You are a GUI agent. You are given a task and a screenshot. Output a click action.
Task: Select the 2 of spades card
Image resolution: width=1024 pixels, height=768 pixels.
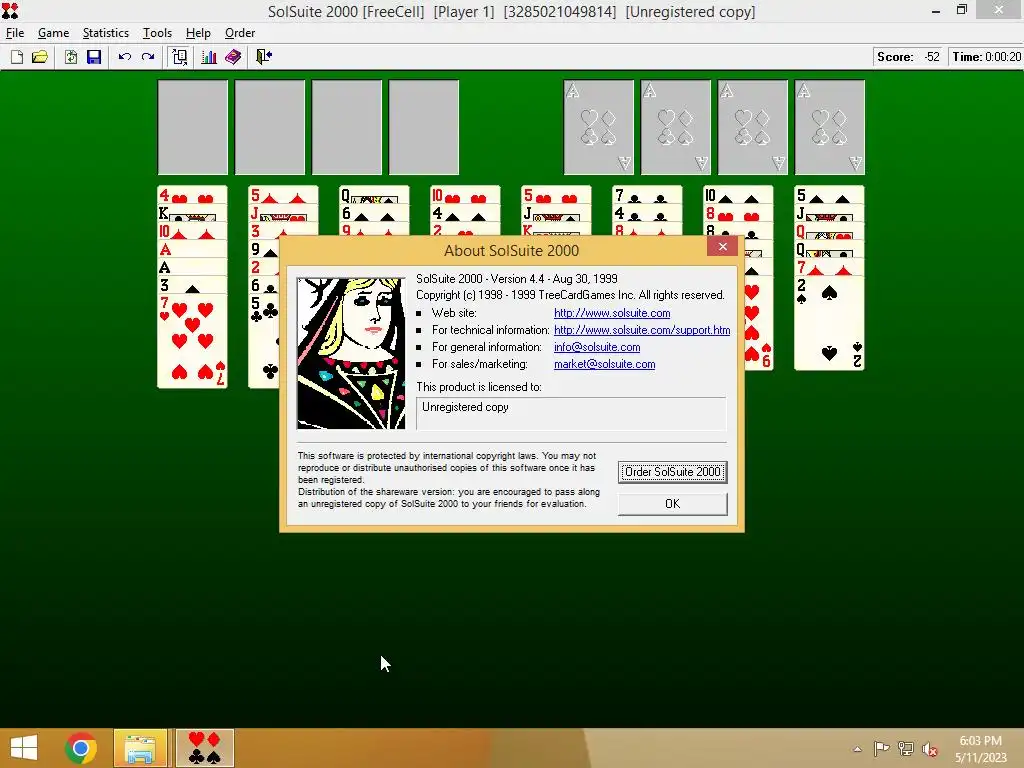pyautogui.click(x=829, y=323)
